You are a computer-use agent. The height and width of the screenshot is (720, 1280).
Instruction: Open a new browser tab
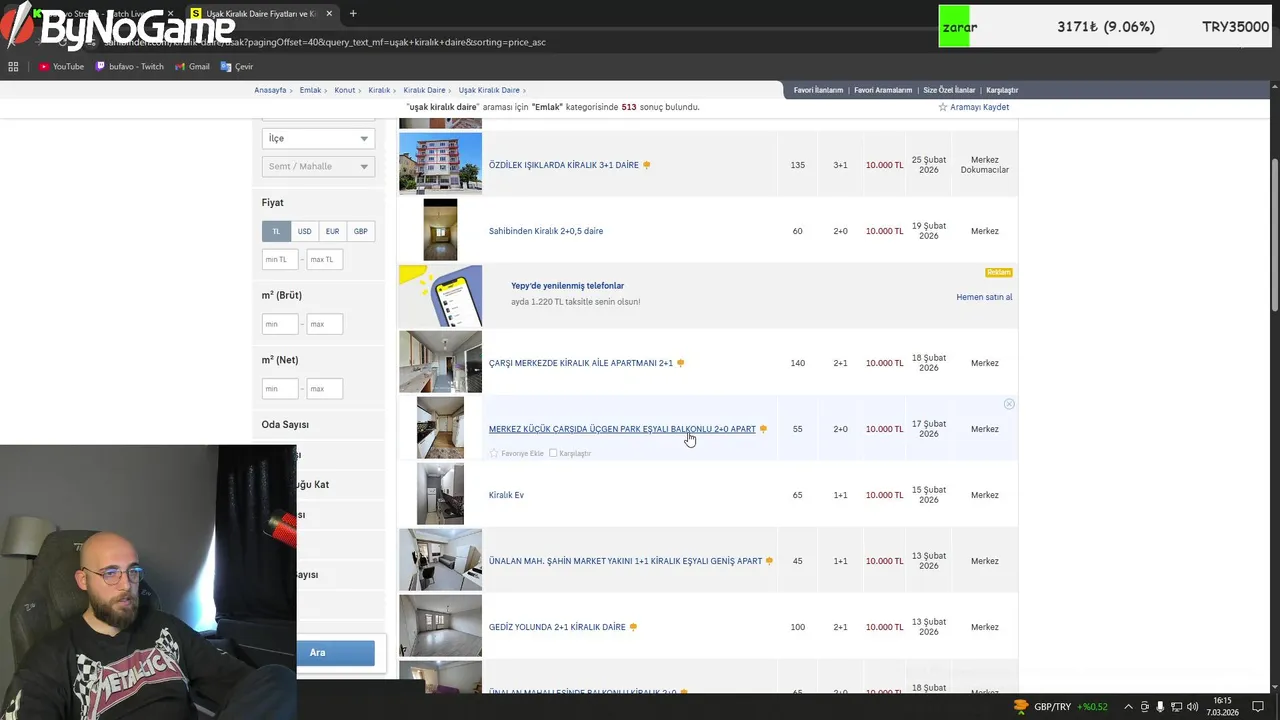[353, 14]
